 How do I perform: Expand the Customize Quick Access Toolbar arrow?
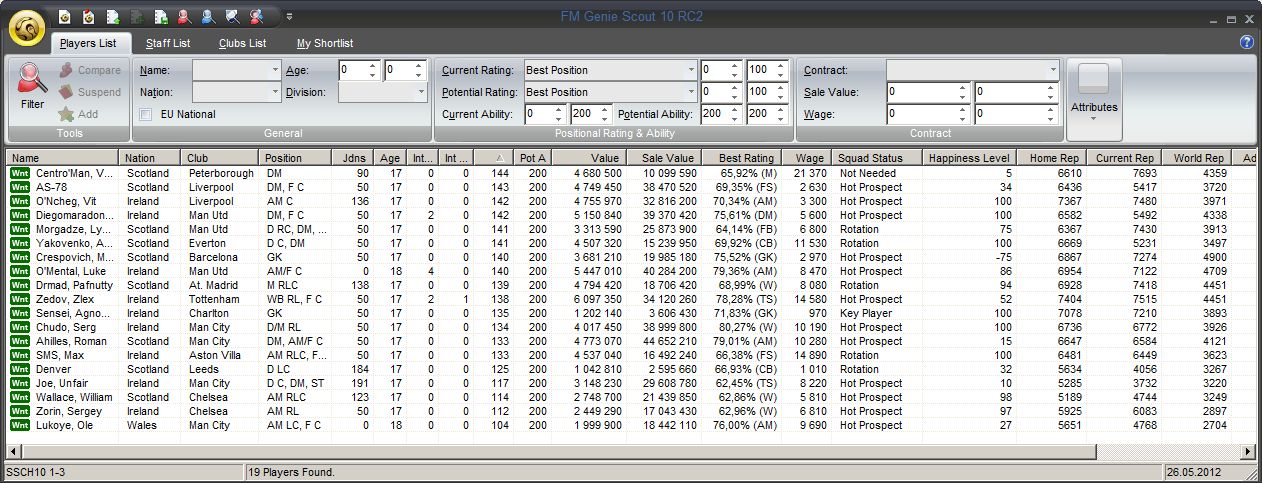click(289, 16)
